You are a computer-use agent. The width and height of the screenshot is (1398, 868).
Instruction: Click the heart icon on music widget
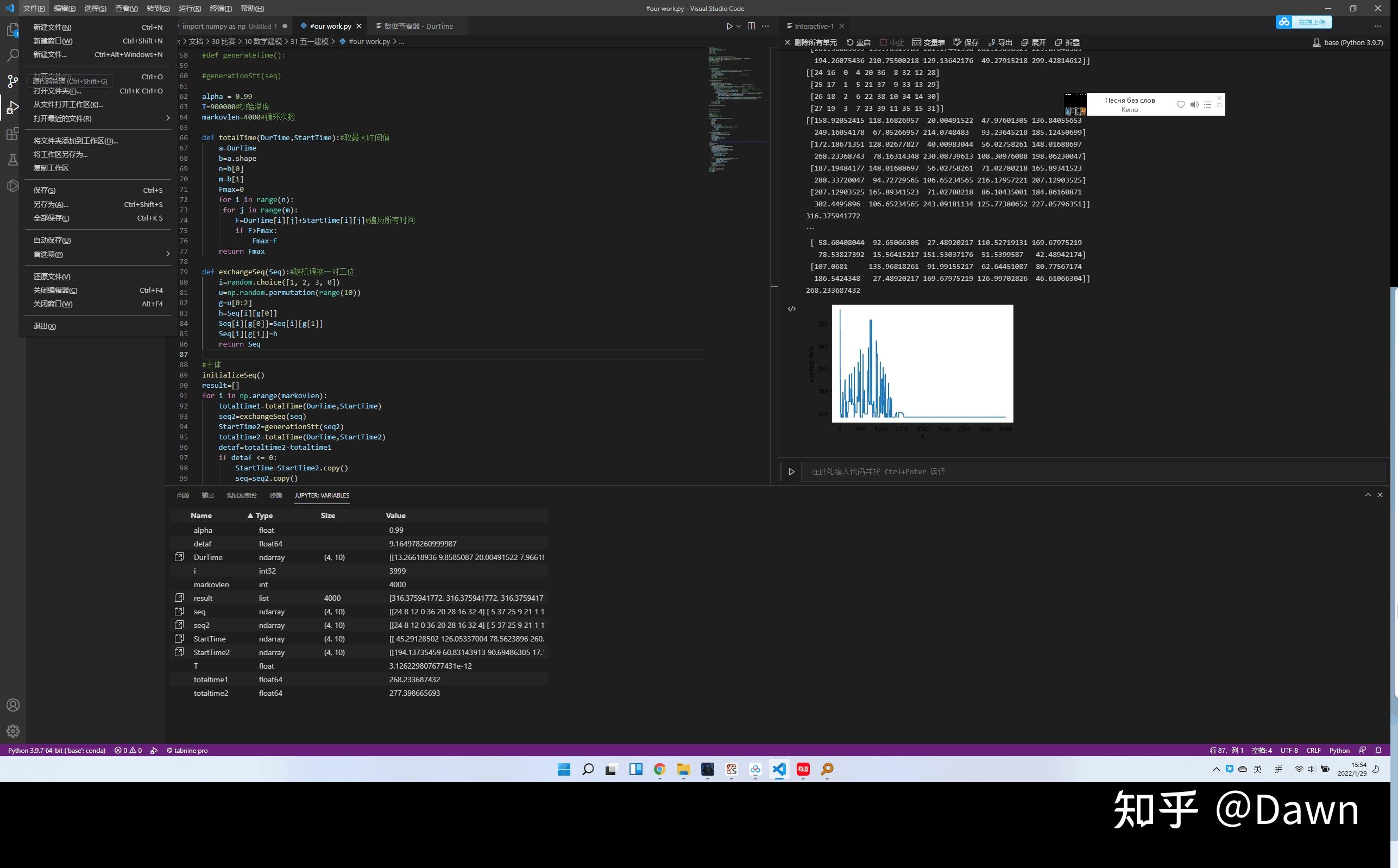pyautogui.click(x=1181, y=104)
